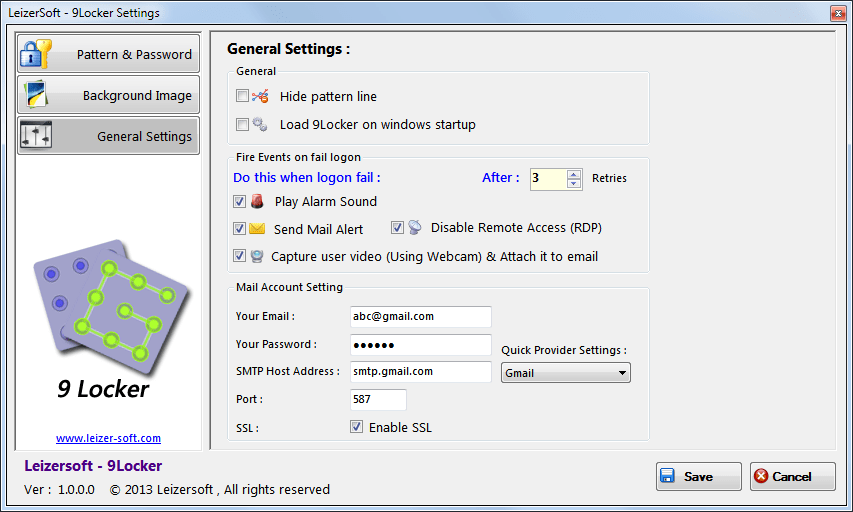The height and width of the screenshot is (512, 853).
Task: Uncheck the Play Alarm Sound checkbox
Action: click(x=240, y=201)
